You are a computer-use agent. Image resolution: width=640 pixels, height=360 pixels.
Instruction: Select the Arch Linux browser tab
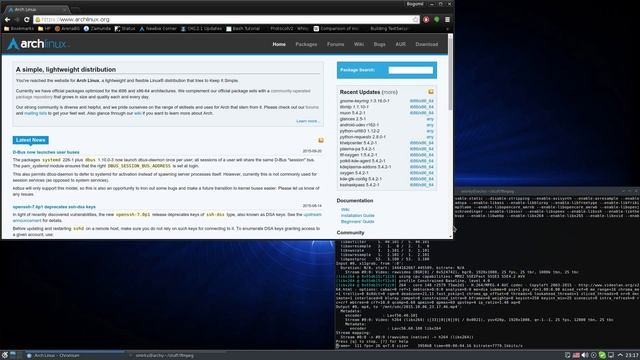pos(37,9)
